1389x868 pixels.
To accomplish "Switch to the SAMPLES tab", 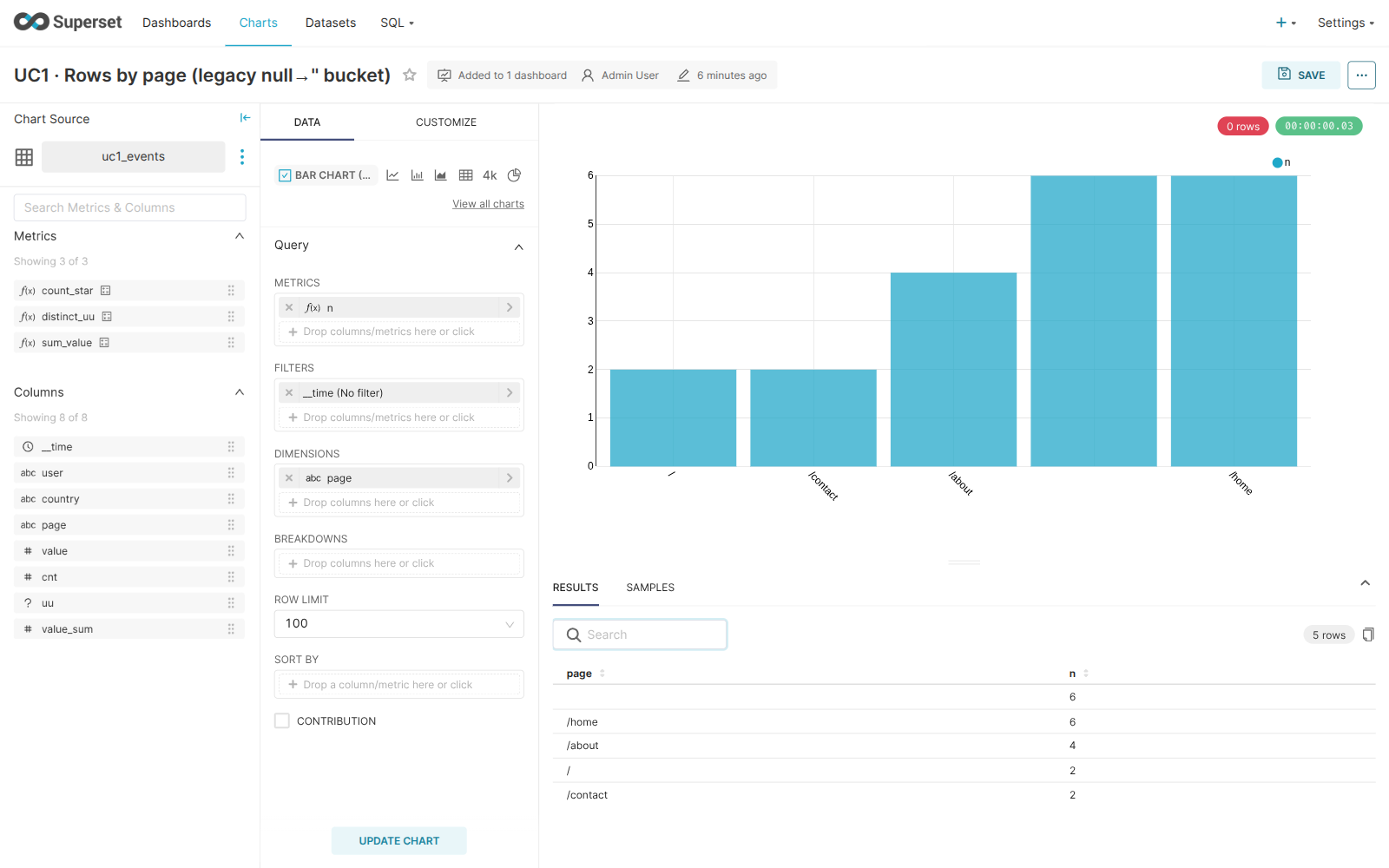I will 650,588.
